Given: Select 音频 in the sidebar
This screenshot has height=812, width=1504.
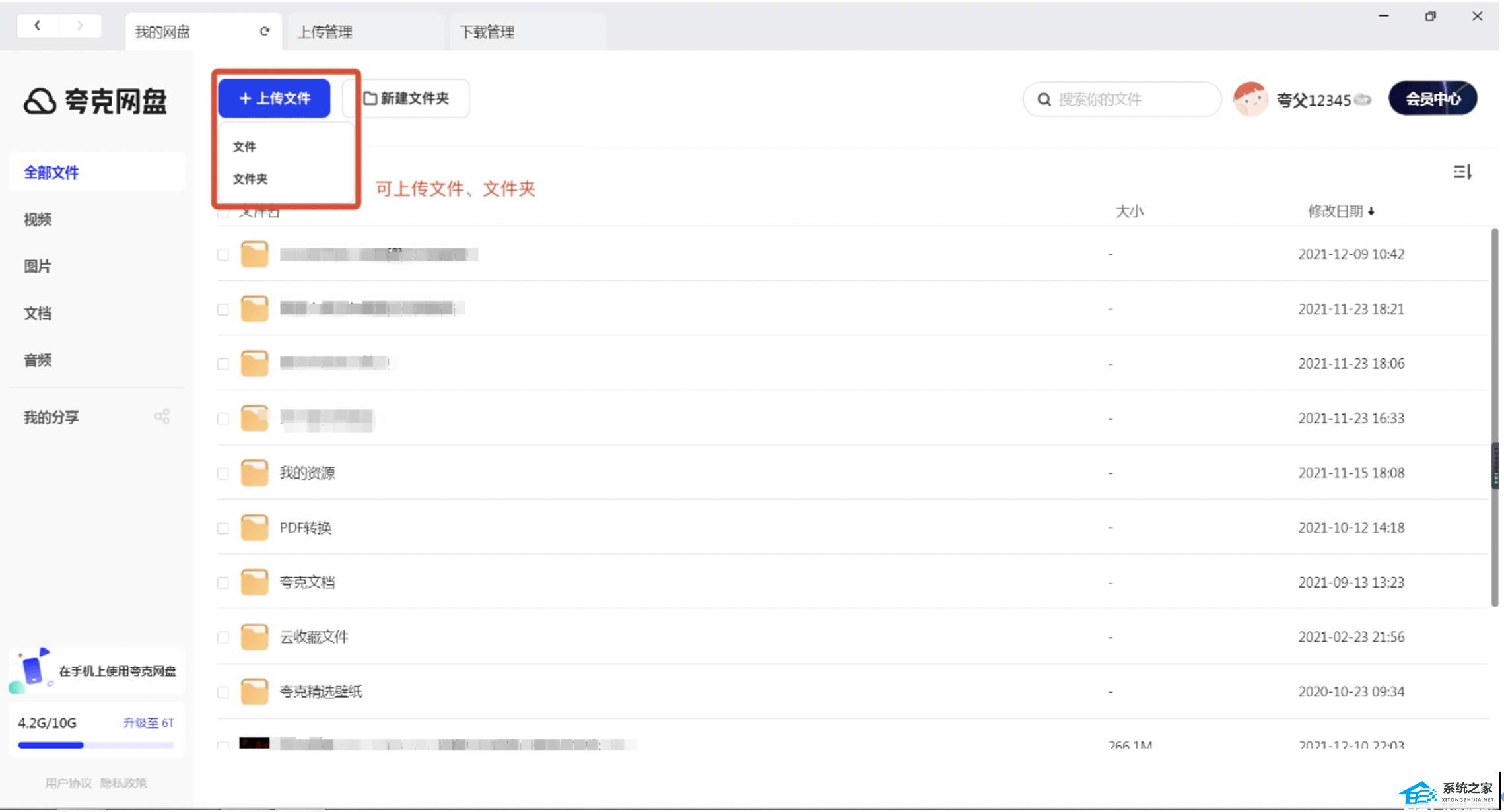Looking at the screenshot, I should click(38, 360).
